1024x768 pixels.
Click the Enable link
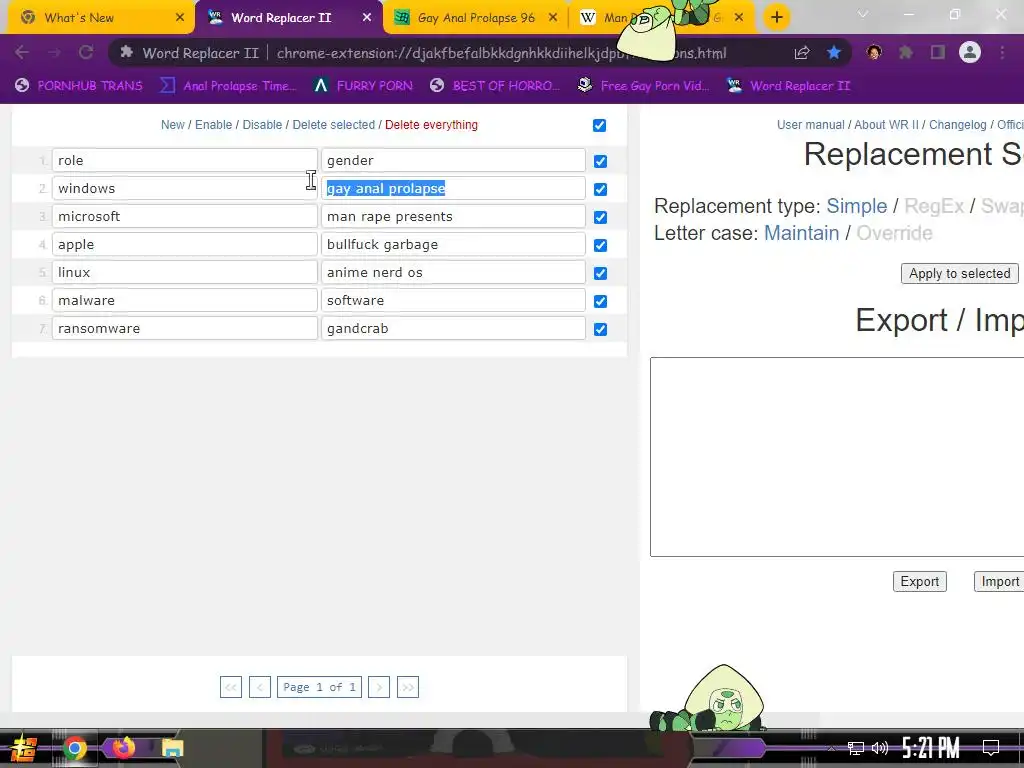click(214, 125)
